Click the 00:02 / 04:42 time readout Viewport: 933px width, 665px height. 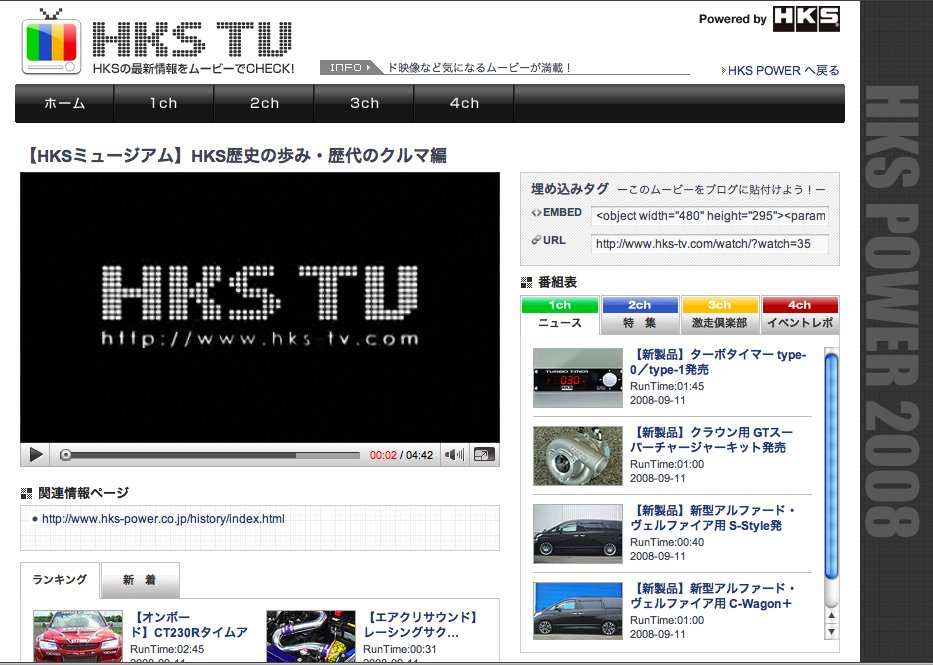pos(401,456)
